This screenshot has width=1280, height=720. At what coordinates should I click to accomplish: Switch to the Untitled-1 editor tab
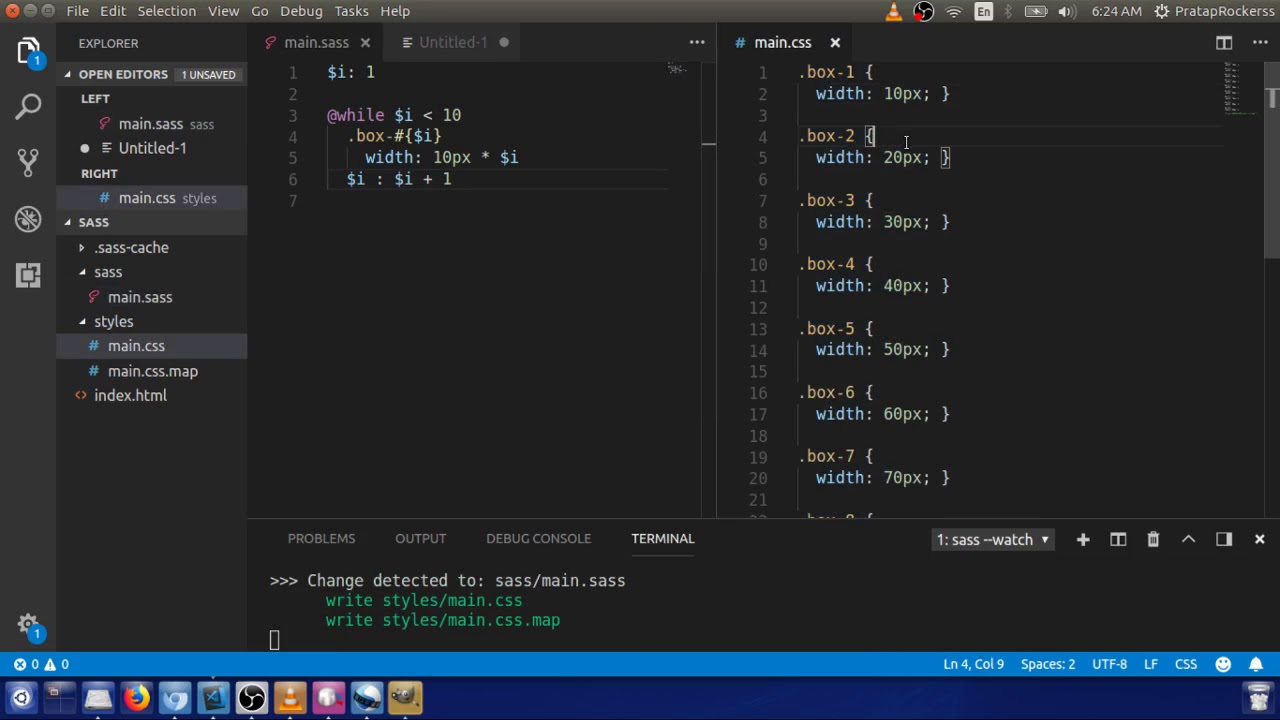coord(453,42)
